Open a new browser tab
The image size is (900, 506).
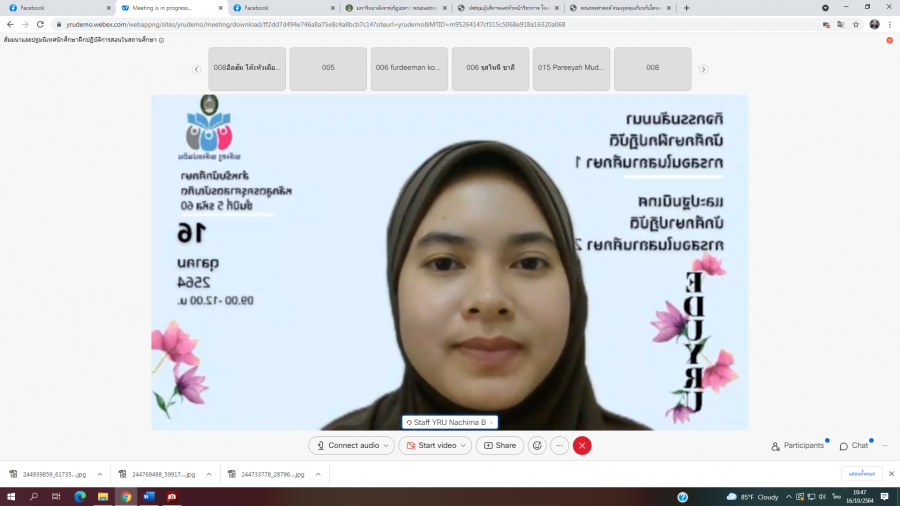pos(686,7)
